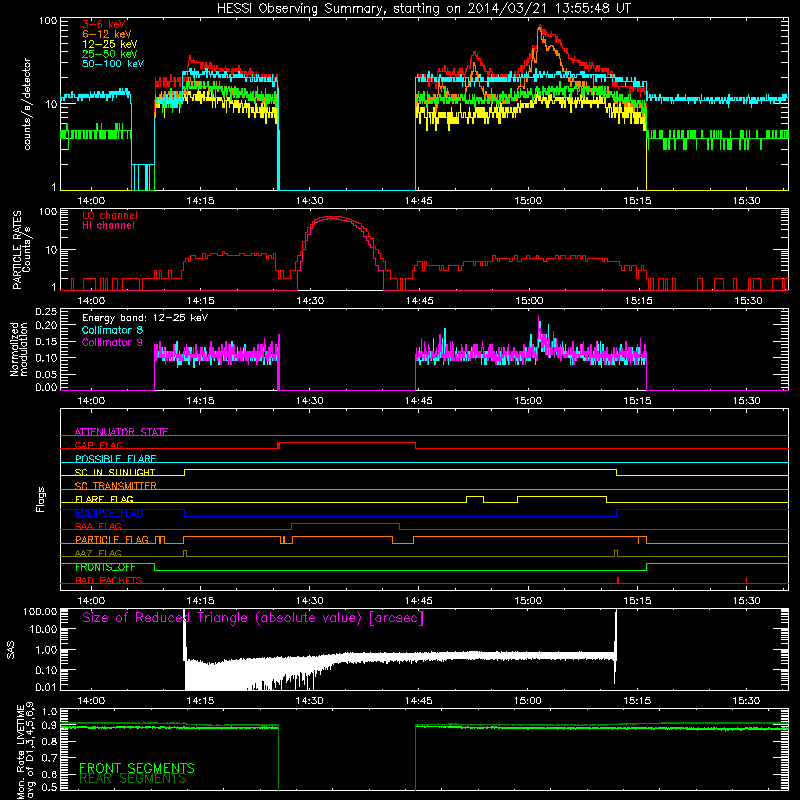
Task: Click the 3-6 keV flare peak near 15:01
Action: (x=540, y=27)
